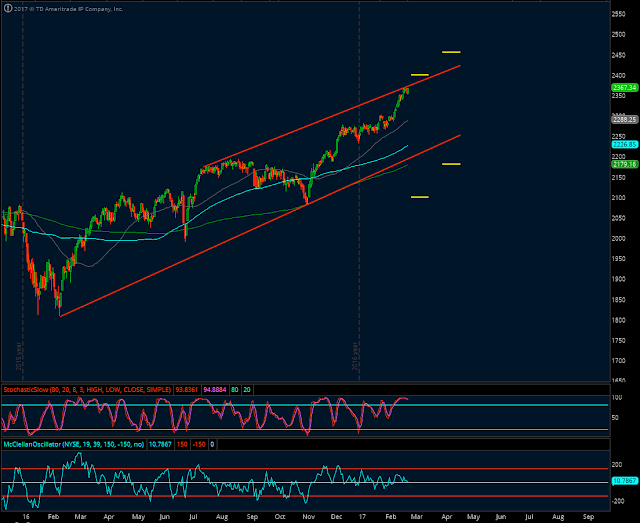This screenshot has height=523, width=640.
Task: Click the stochastic overbought level 80 label
Action: 235,390
